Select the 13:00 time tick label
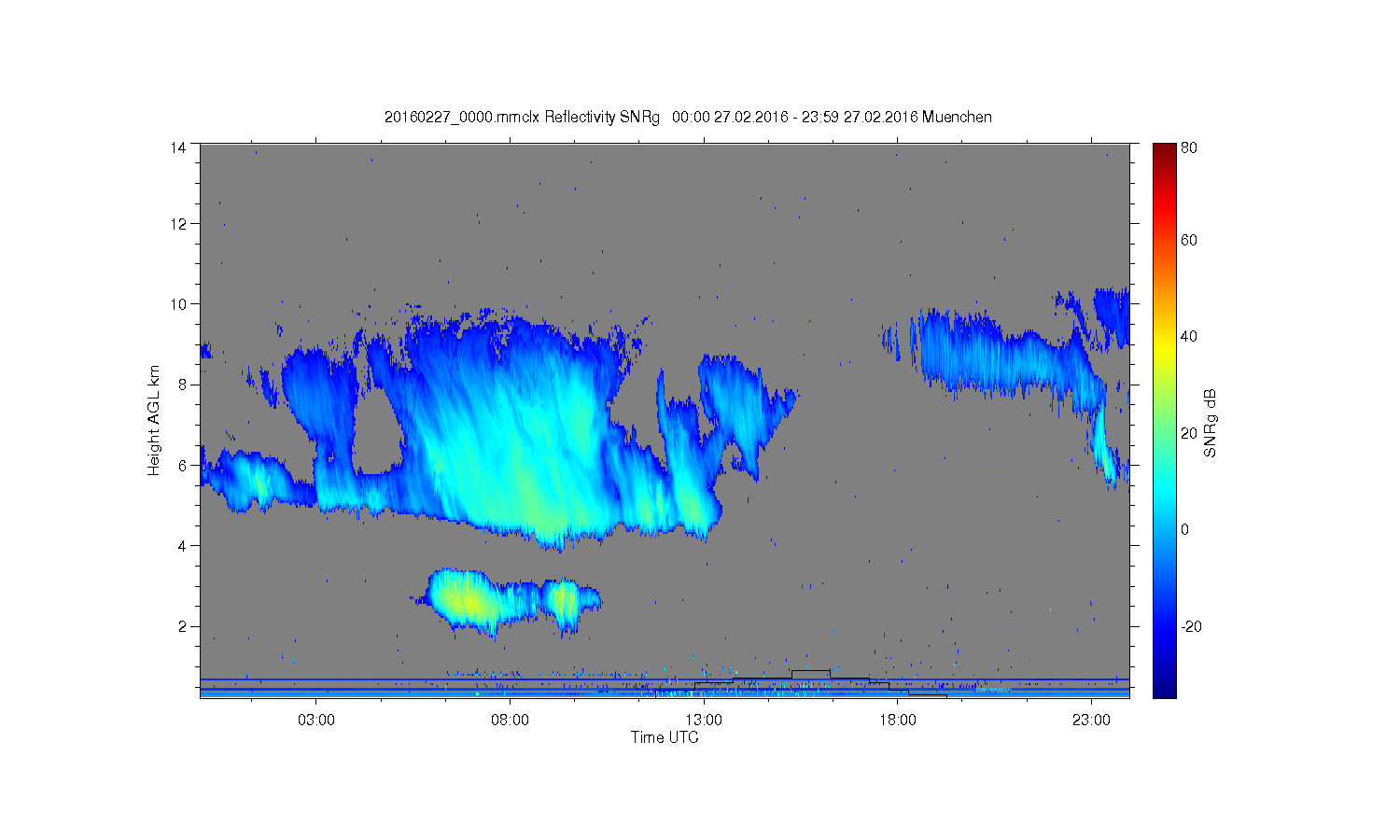 [704, 721]
